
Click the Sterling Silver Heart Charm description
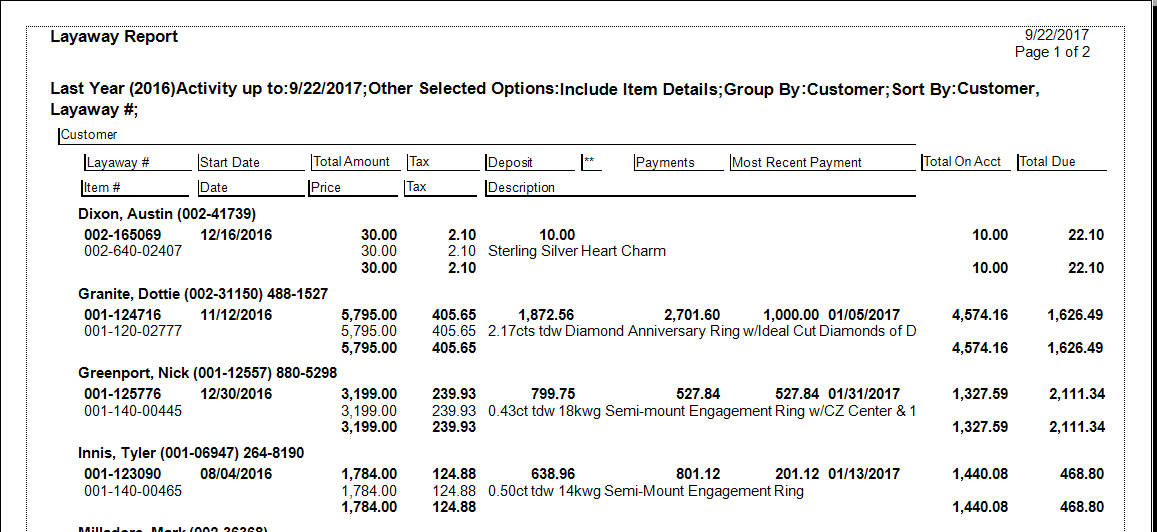point(576,251)
